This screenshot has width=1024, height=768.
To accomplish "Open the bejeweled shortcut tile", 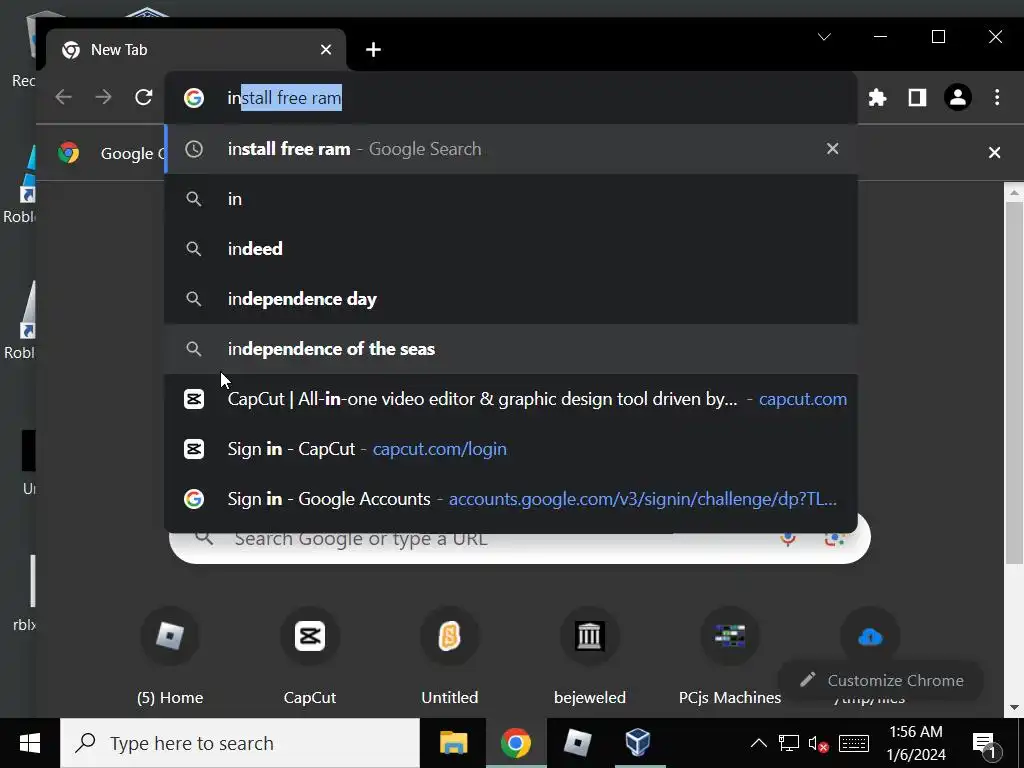I will (x=590, y=656).
